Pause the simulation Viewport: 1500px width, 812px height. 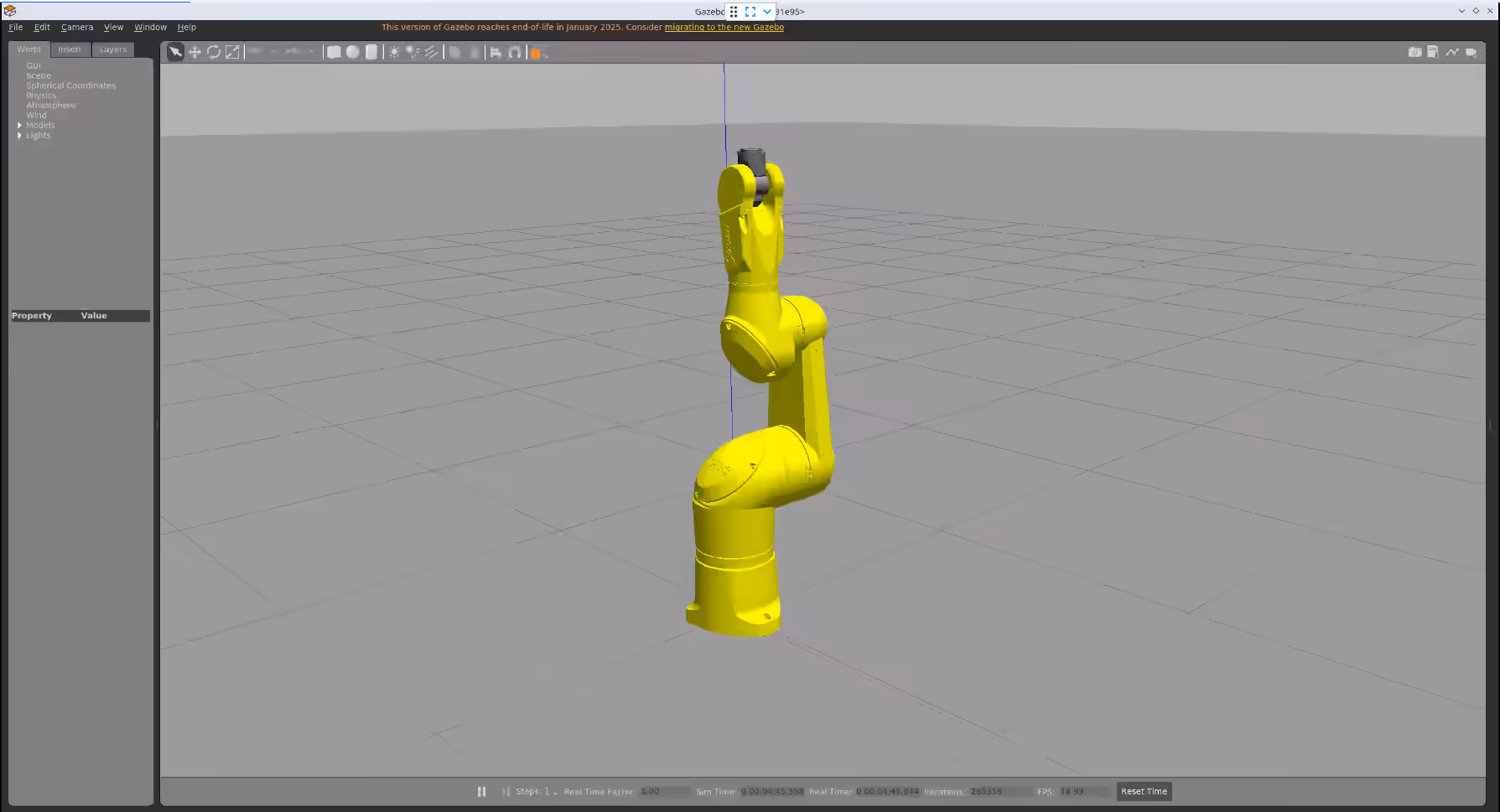pos(481,791)
